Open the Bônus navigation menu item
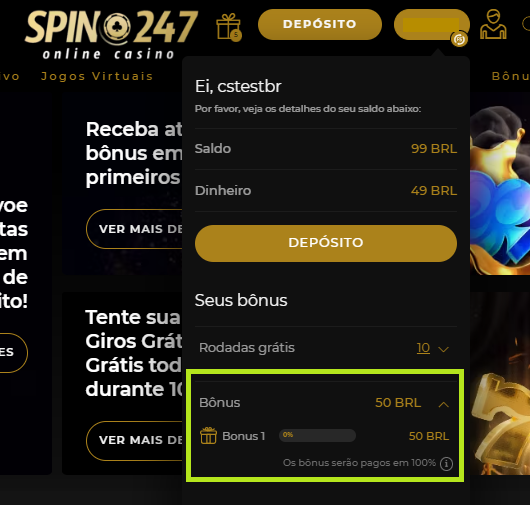 (511, 76)
